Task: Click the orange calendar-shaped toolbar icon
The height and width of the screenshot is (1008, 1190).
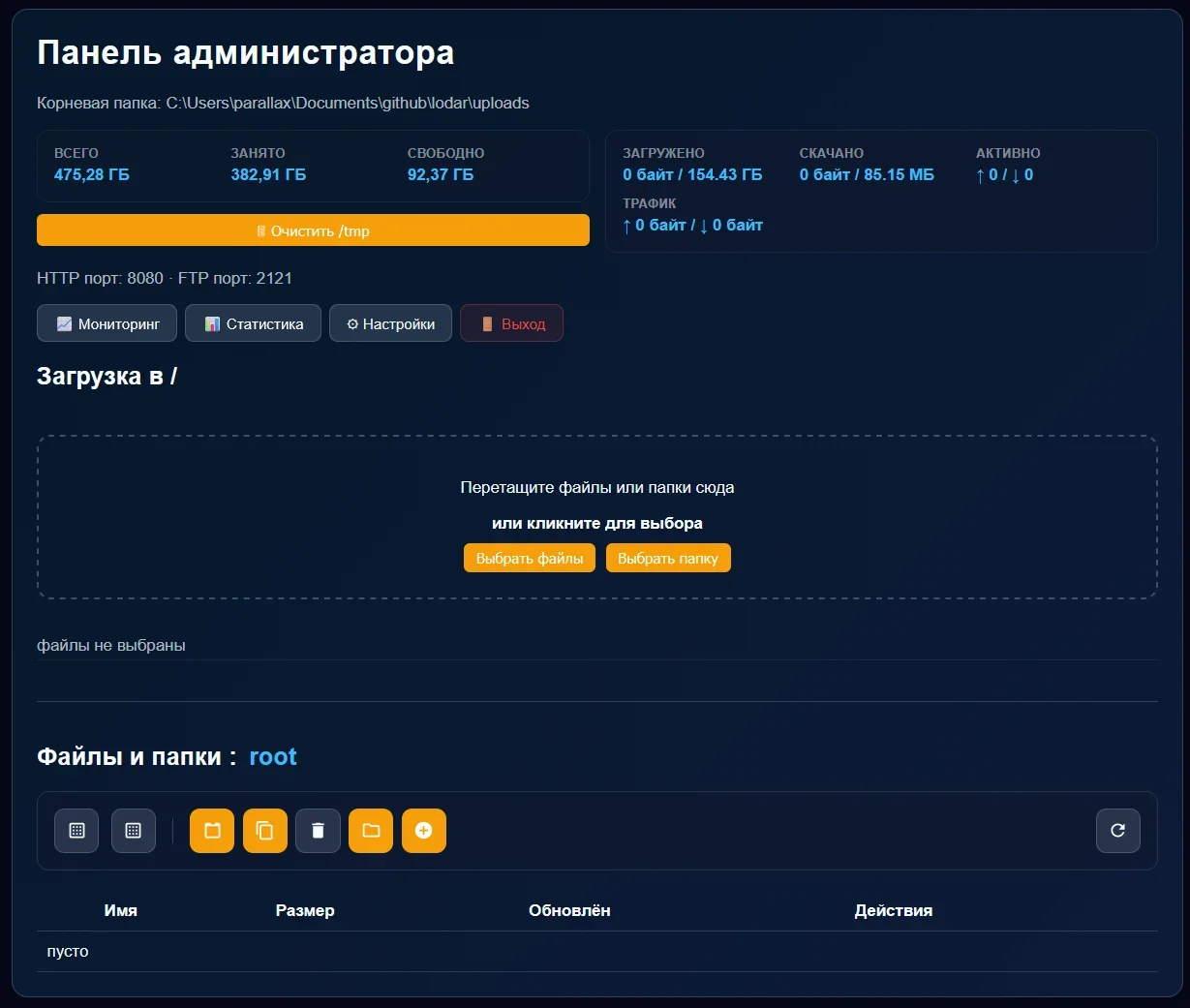Action: click(212, 831)
